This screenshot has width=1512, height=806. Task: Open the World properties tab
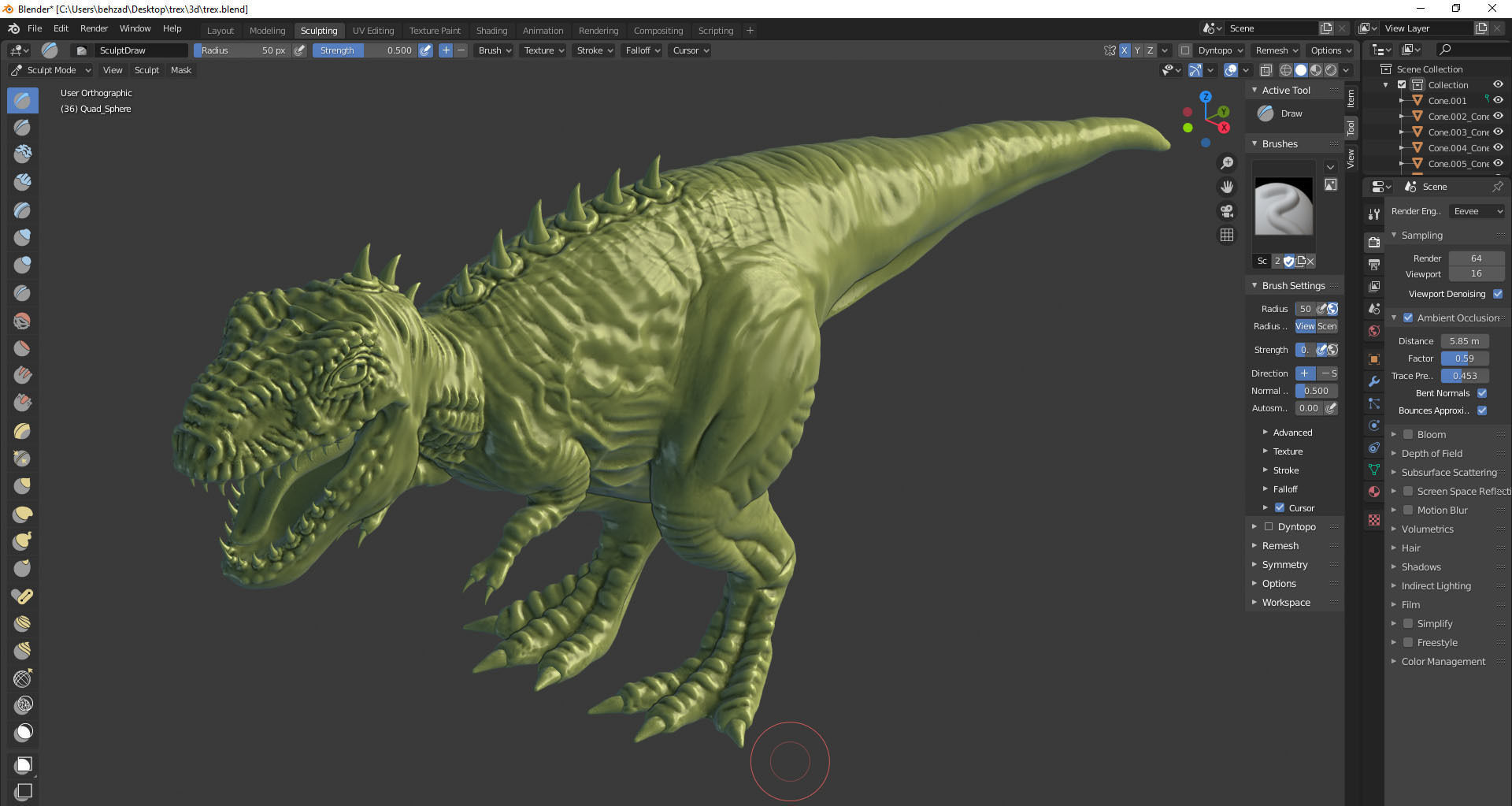pos(1374,331)
